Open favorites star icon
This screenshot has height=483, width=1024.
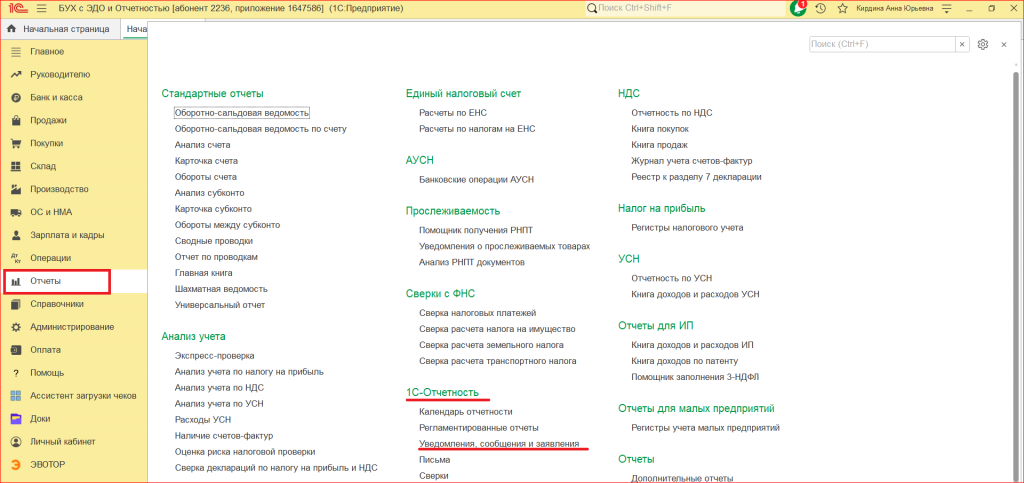pyautogui.click(x=842, y=9)
